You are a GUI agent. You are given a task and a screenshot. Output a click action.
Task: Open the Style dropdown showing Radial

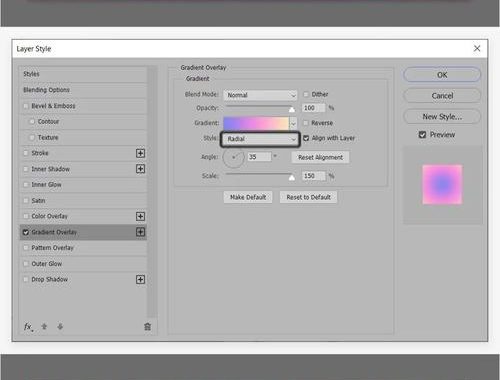tap(260, 139)
